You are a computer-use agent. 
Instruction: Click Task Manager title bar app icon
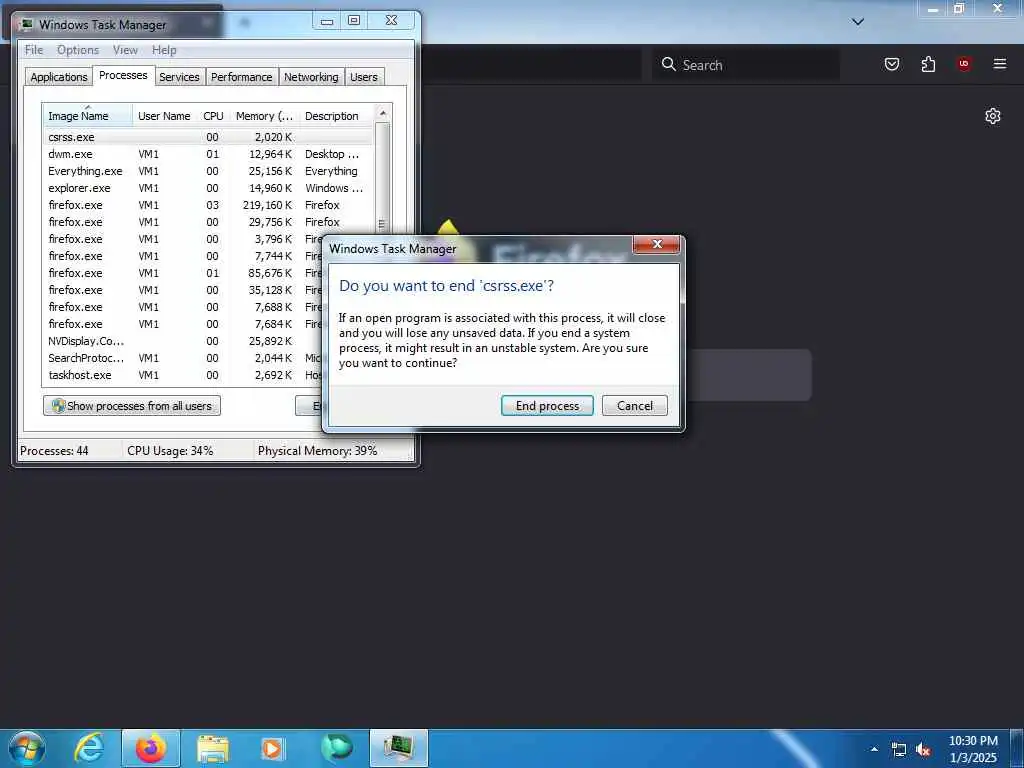pos(26,24)
